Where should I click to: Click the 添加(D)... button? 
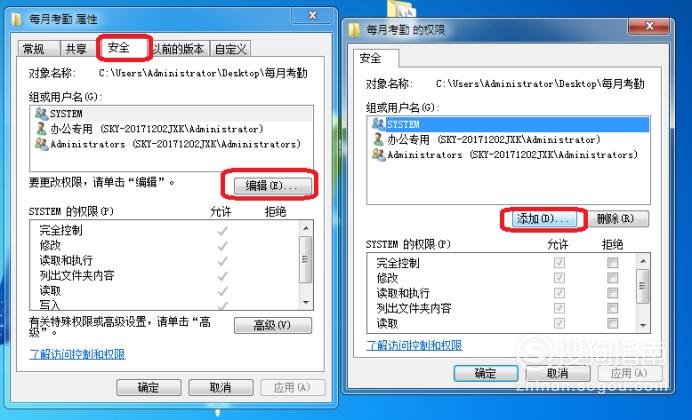click(544, 219)
